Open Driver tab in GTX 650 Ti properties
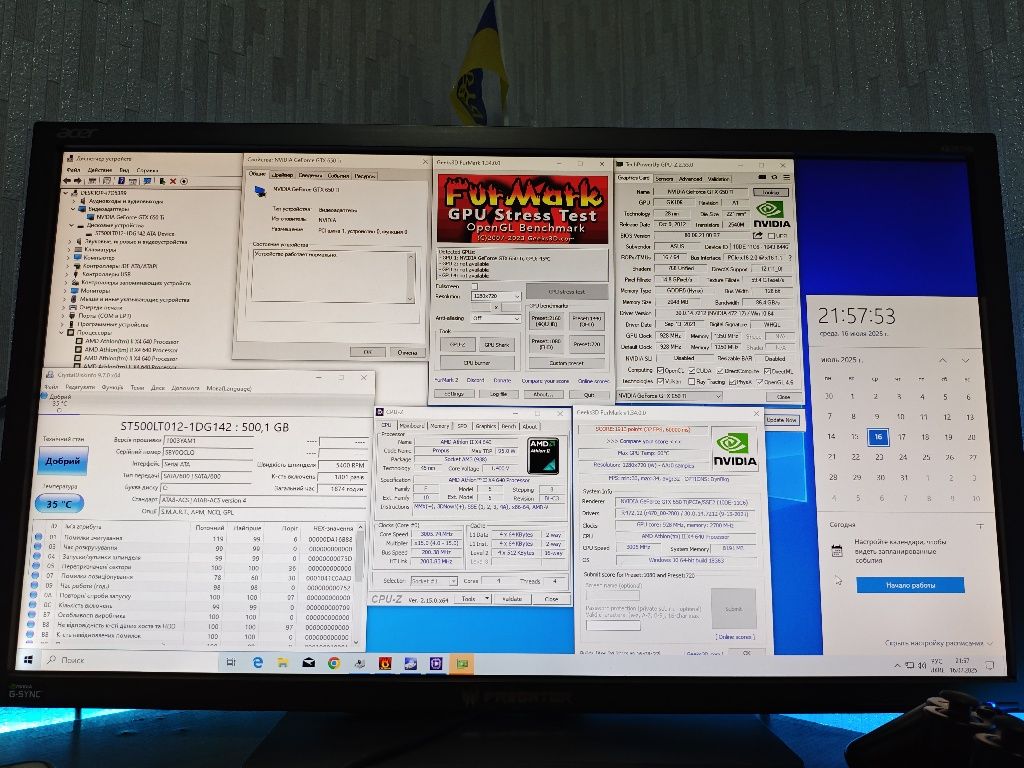Screen dimensions: 1024x768 pos(282,175)
